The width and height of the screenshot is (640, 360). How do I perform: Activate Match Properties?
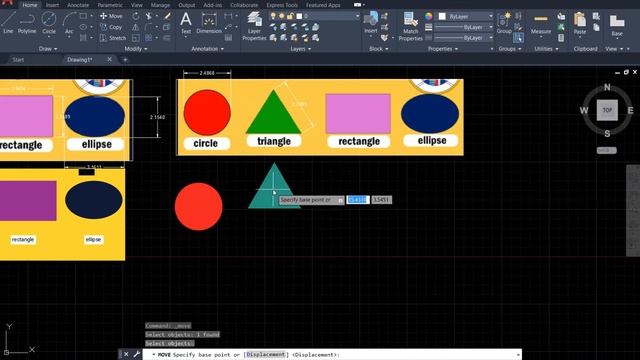coord(410,26)
